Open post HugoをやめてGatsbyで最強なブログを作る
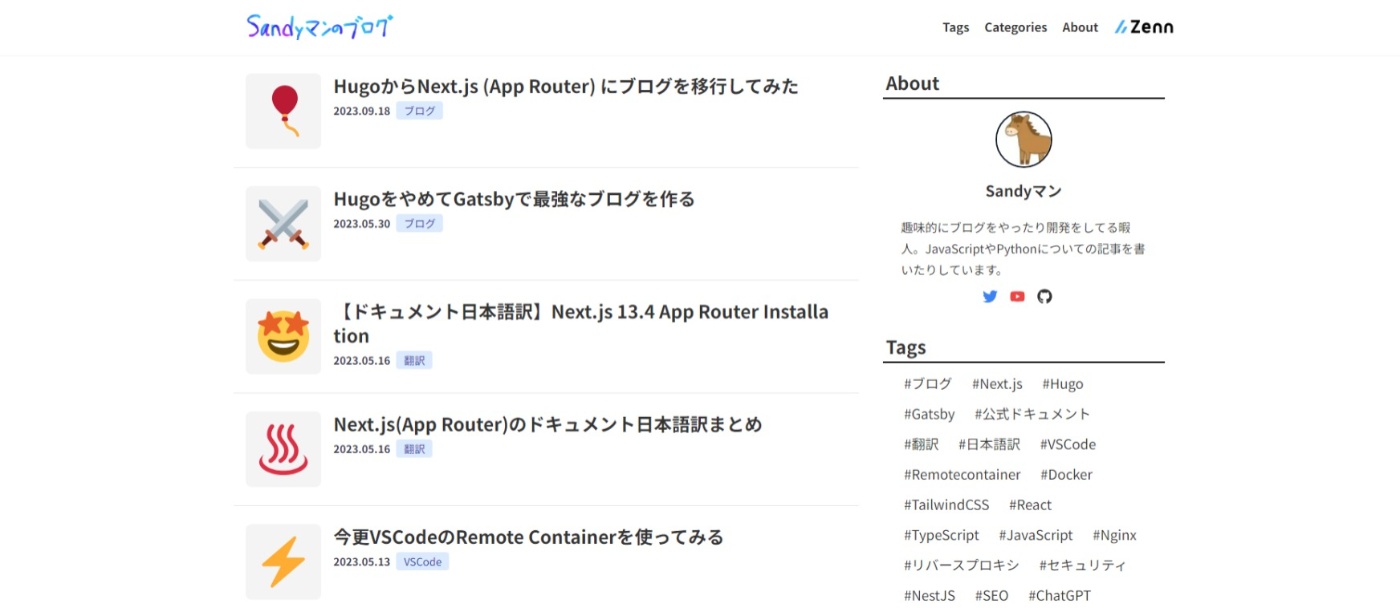Screen dimensions: 1400x608 tap(514, 199)
